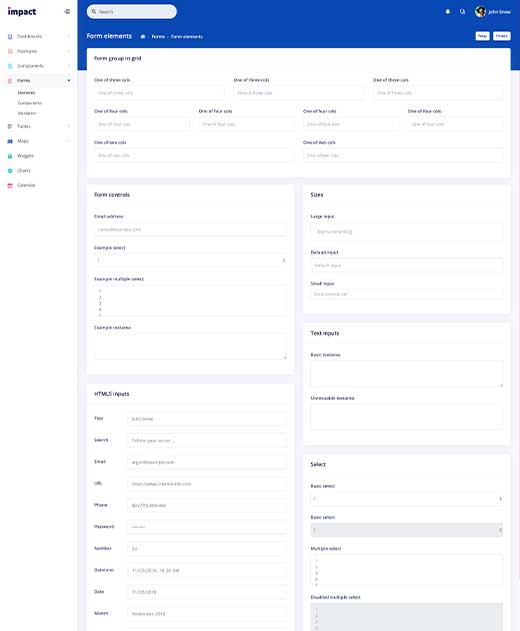Click the Form elements breadcrumb link
520x631 pixels.
click(x=187, y=37)
